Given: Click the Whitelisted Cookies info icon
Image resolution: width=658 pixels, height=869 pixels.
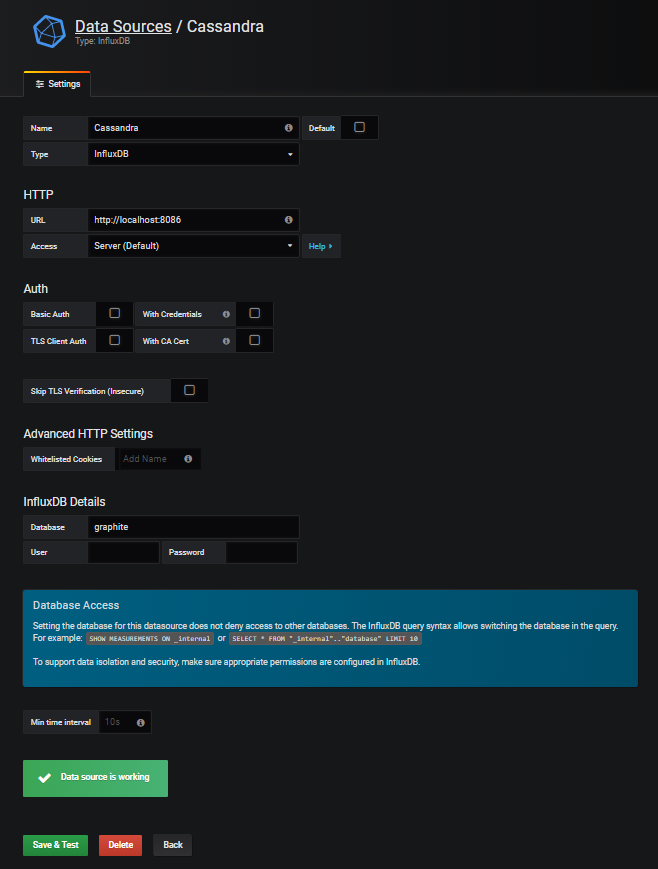Looking at the screenshot, I should (188, 459).
